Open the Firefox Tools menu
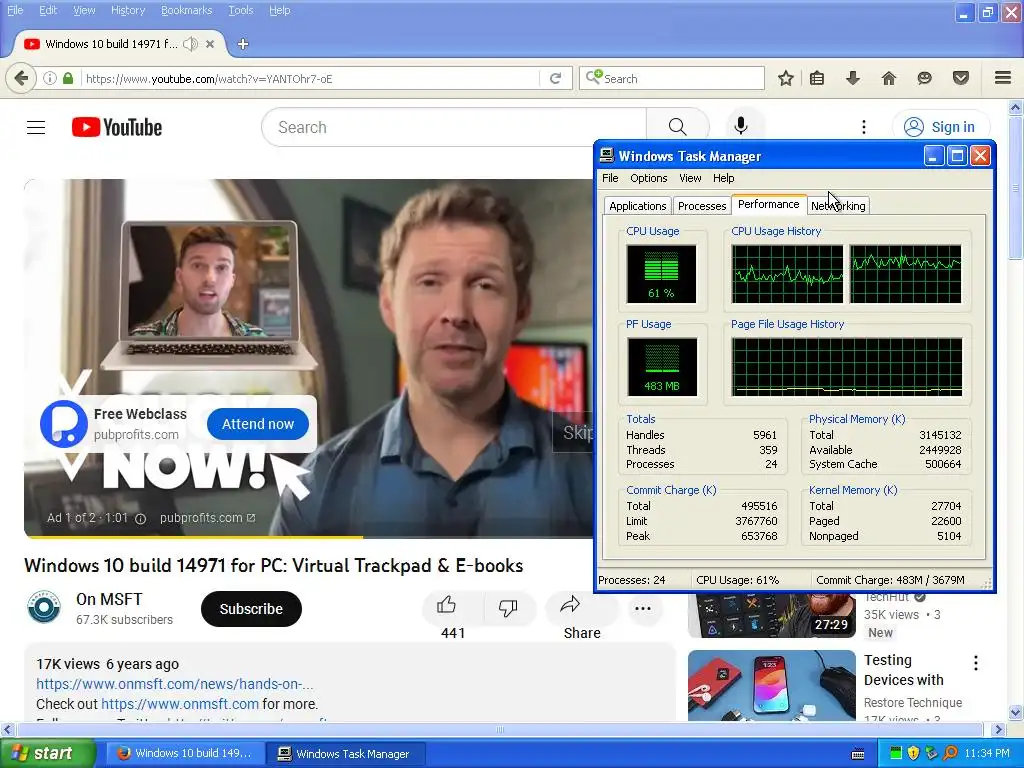The height and width of the screenshot is (768, 1024). [x=240, y=10]
